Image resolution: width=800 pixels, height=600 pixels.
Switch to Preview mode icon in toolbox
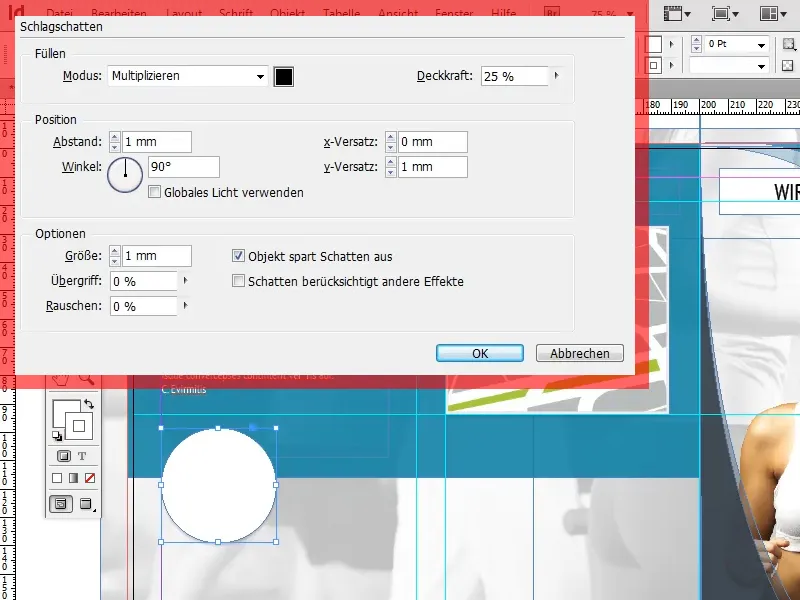coord(86,504)
